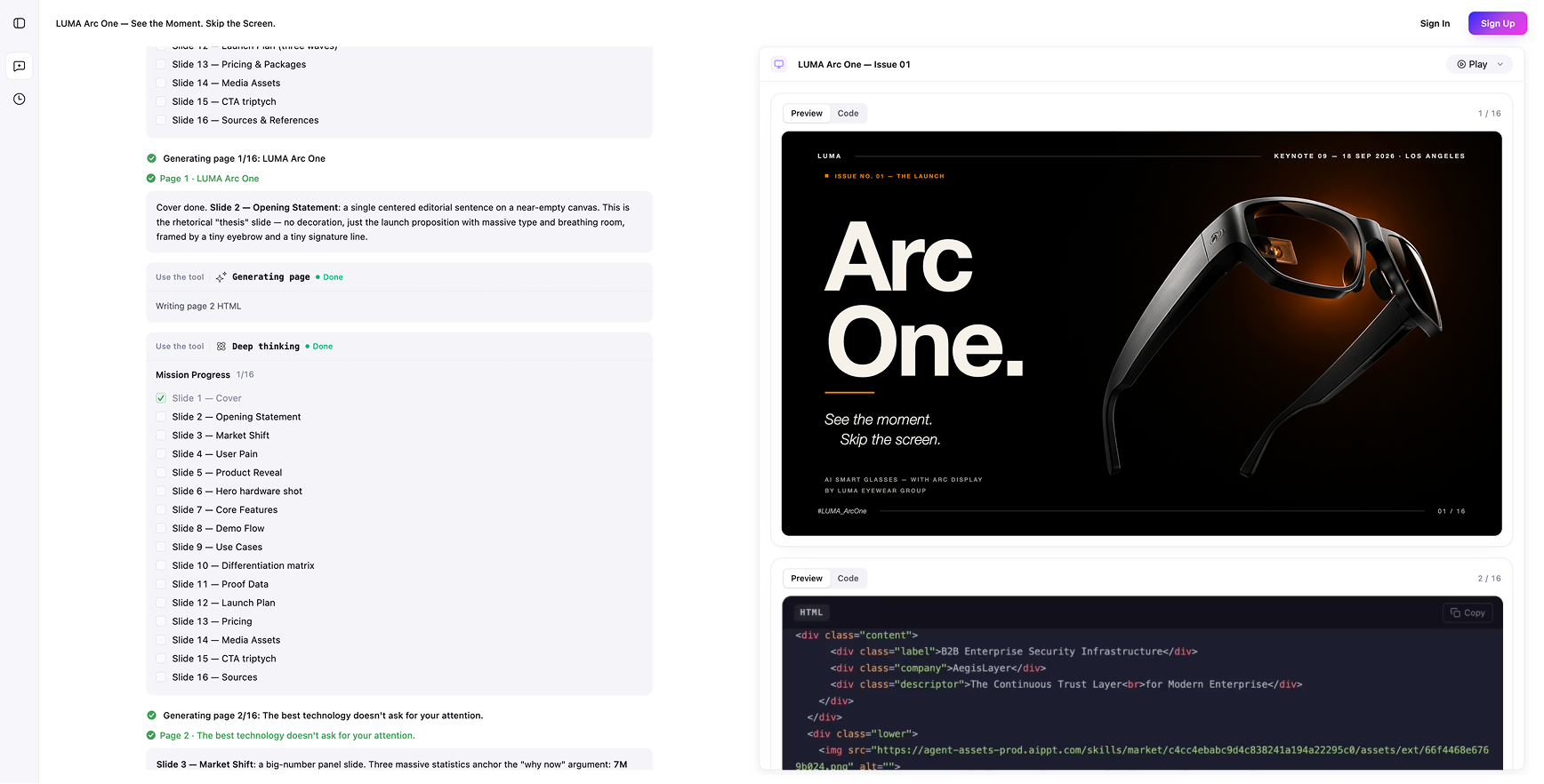Click green check beside Page 2 link
Viewport: 1544px width, 784px height.
pyautogui.click(x=151, y=735)
